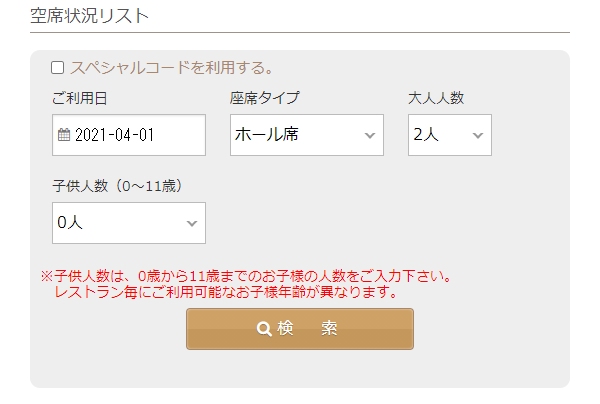Screen dimensions: 600x404
Task: Open the calendar icon in ご利用日 field
Action: click(64, 135)
